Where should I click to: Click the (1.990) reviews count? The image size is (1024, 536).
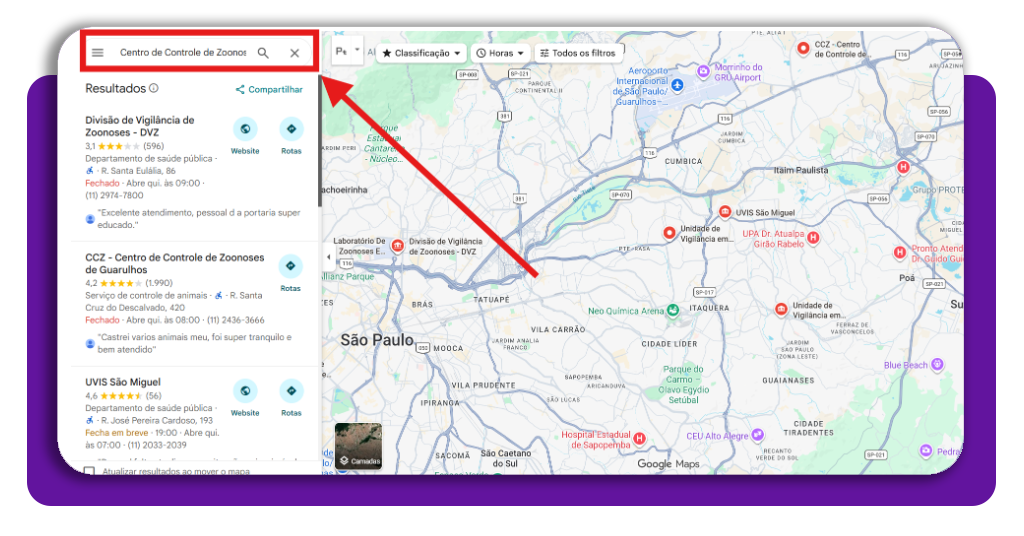click(159, 283)
